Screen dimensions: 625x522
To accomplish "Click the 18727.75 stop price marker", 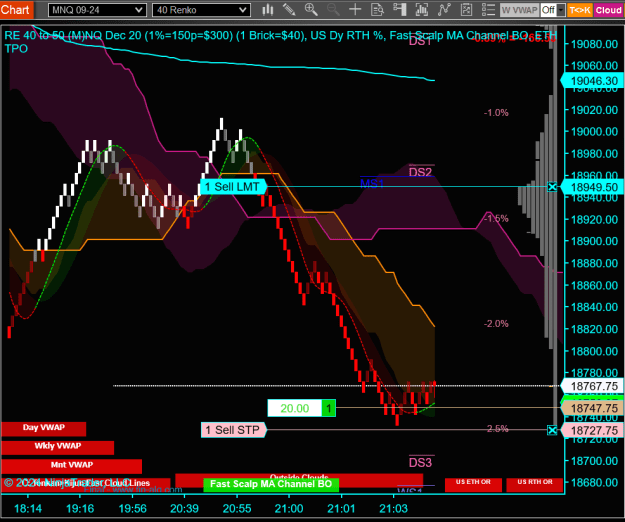I will [592, 430].
